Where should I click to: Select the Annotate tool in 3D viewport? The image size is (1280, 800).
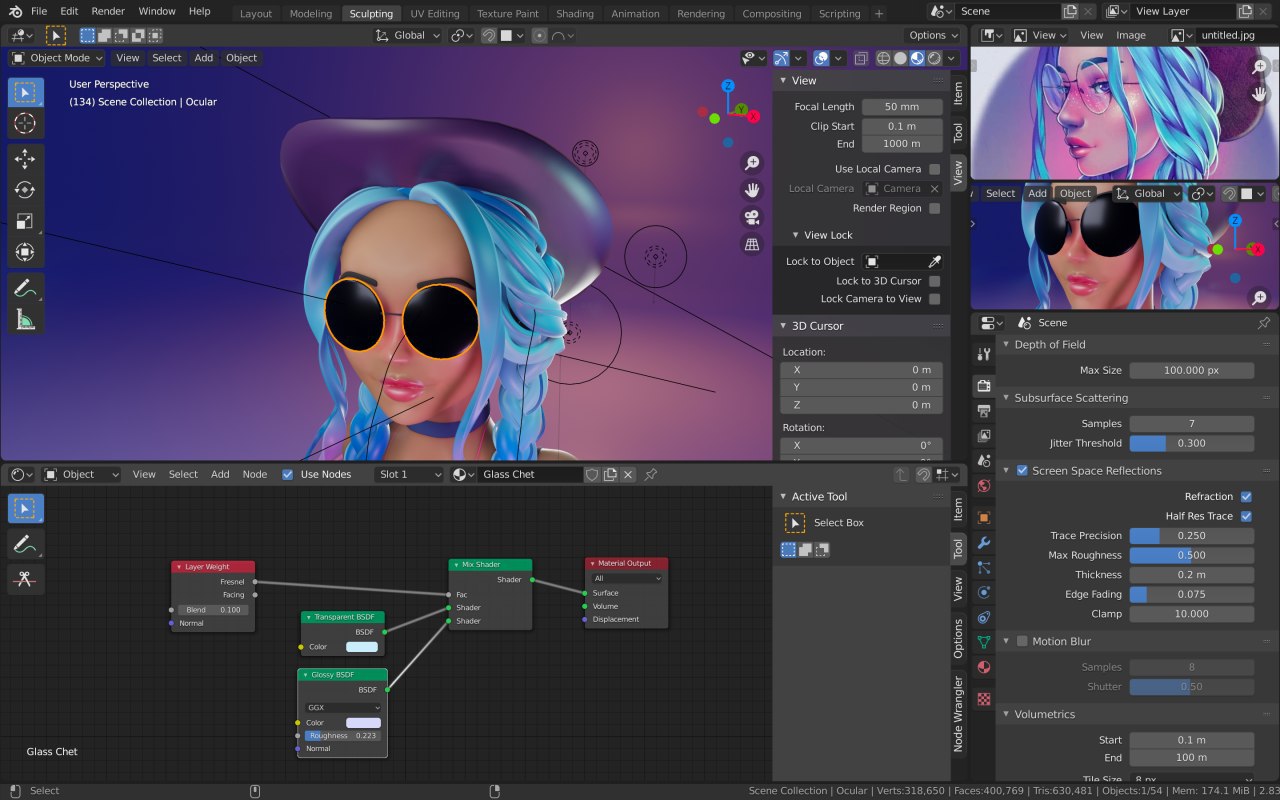(25, 289)
